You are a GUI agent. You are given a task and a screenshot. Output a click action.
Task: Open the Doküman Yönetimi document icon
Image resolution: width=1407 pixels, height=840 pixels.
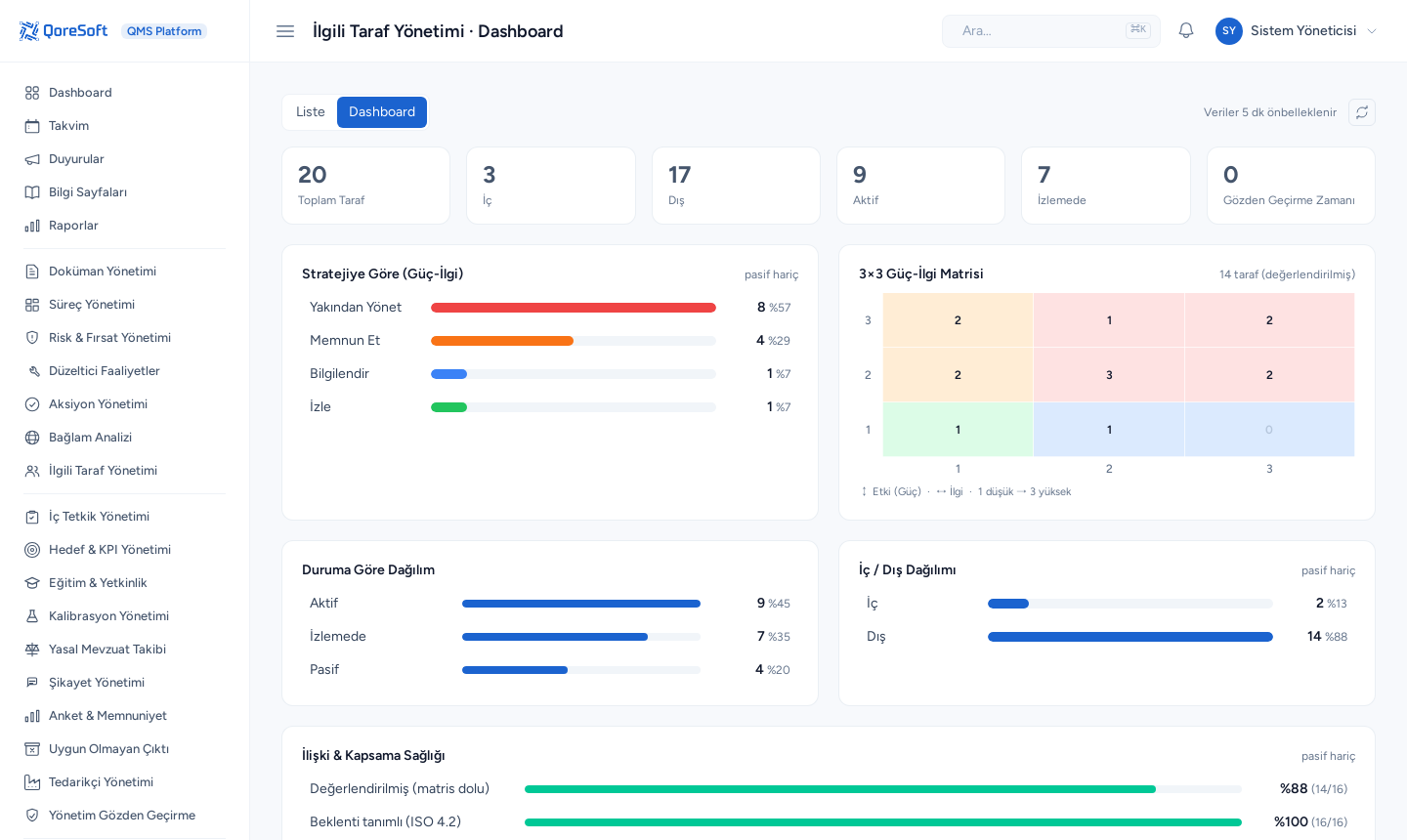tap(32, 272)
